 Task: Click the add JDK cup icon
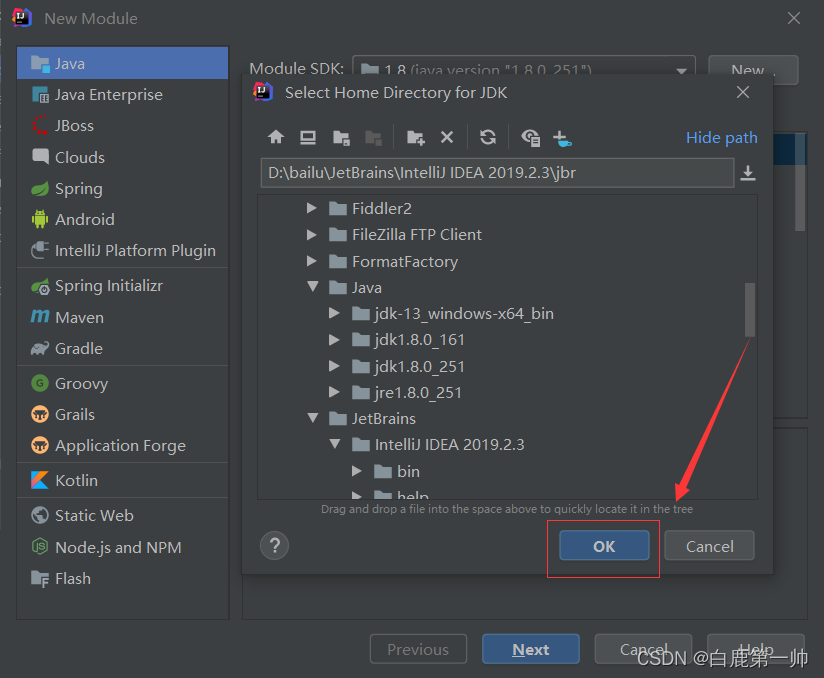pyautogui.click(x=562, y=139)
